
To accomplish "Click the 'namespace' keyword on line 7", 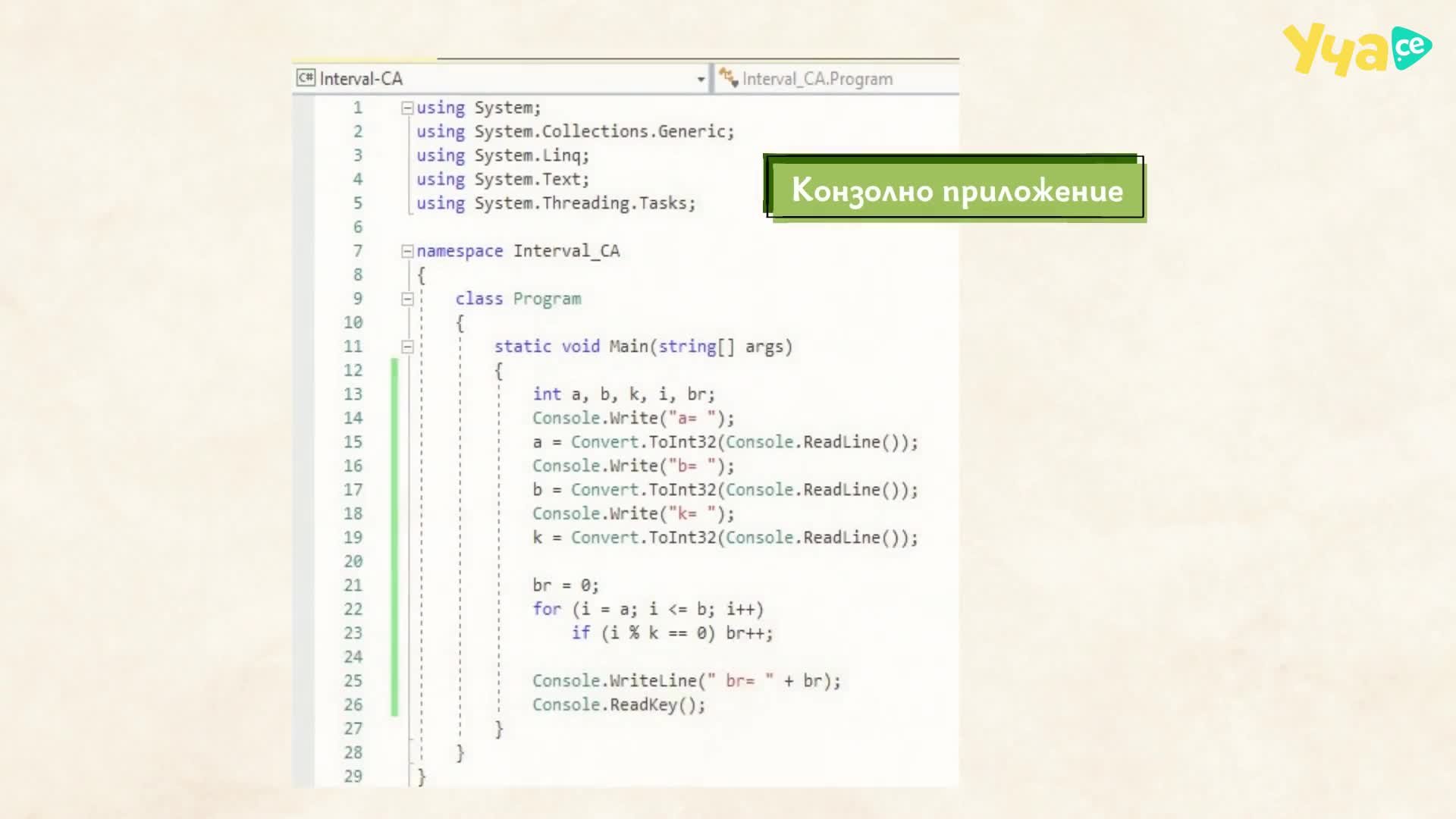I will tap(460, 252).
